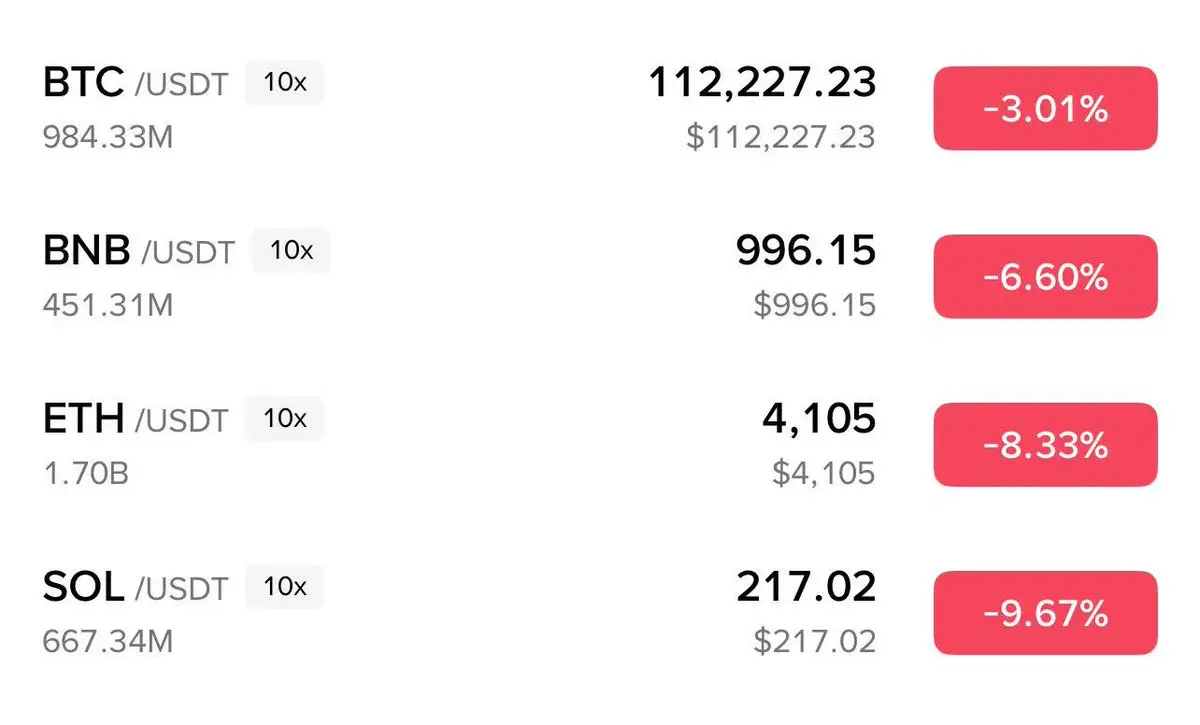Viewport: 1200px width, 725px height.
Task: Click the SOL -9.67% change button
Action: (x=1045, y=613)
